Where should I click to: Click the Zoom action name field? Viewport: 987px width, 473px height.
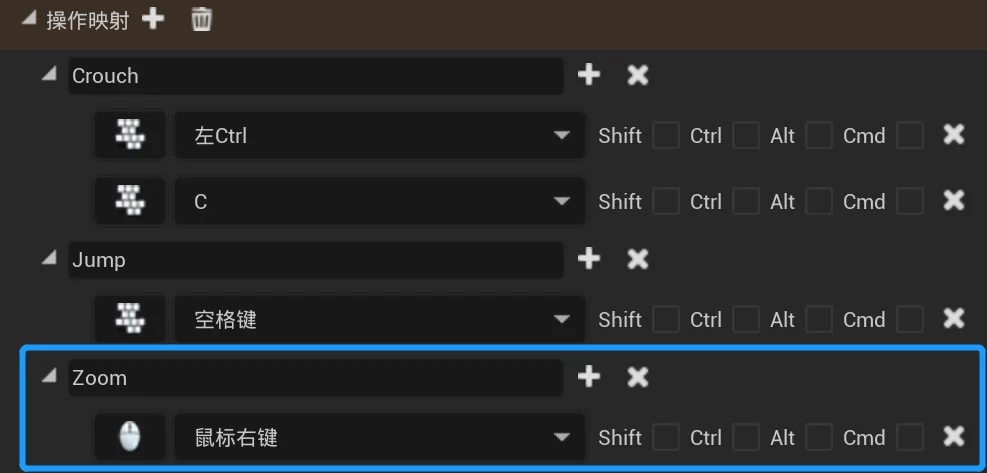[x=316, y=378]
